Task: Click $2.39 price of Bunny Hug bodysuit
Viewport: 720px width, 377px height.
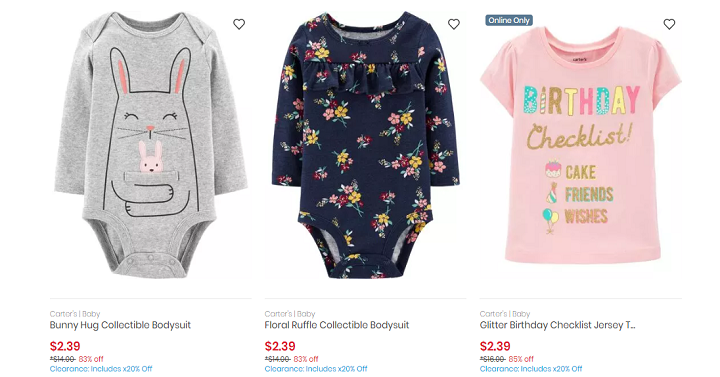Action: 65,346
